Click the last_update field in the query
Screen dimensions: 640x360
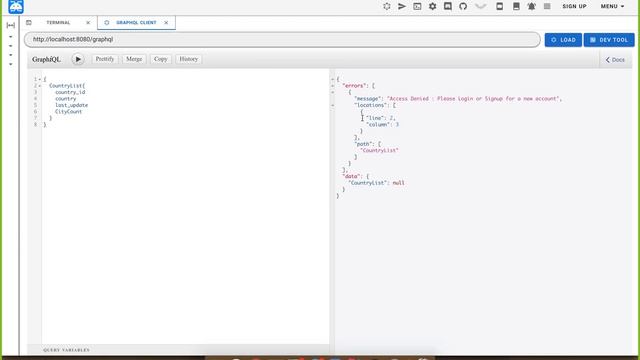point(71,105)
